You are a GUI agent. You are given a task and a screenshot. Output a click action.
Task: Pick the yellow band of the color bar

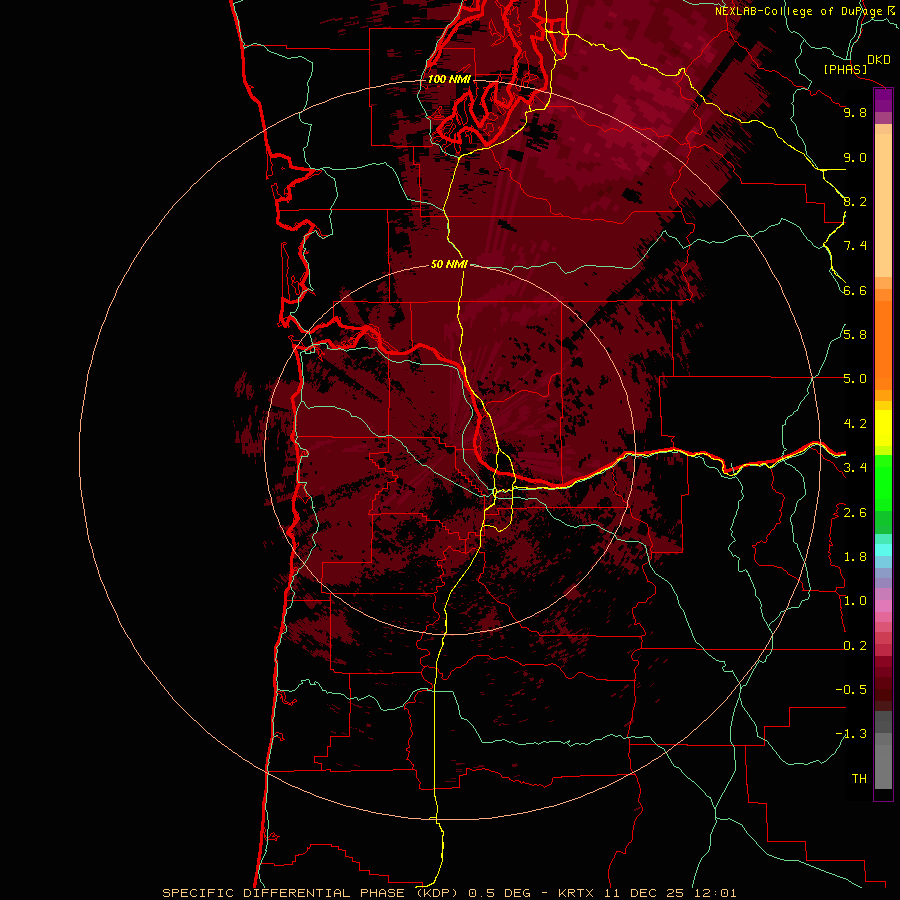[883, 428]
